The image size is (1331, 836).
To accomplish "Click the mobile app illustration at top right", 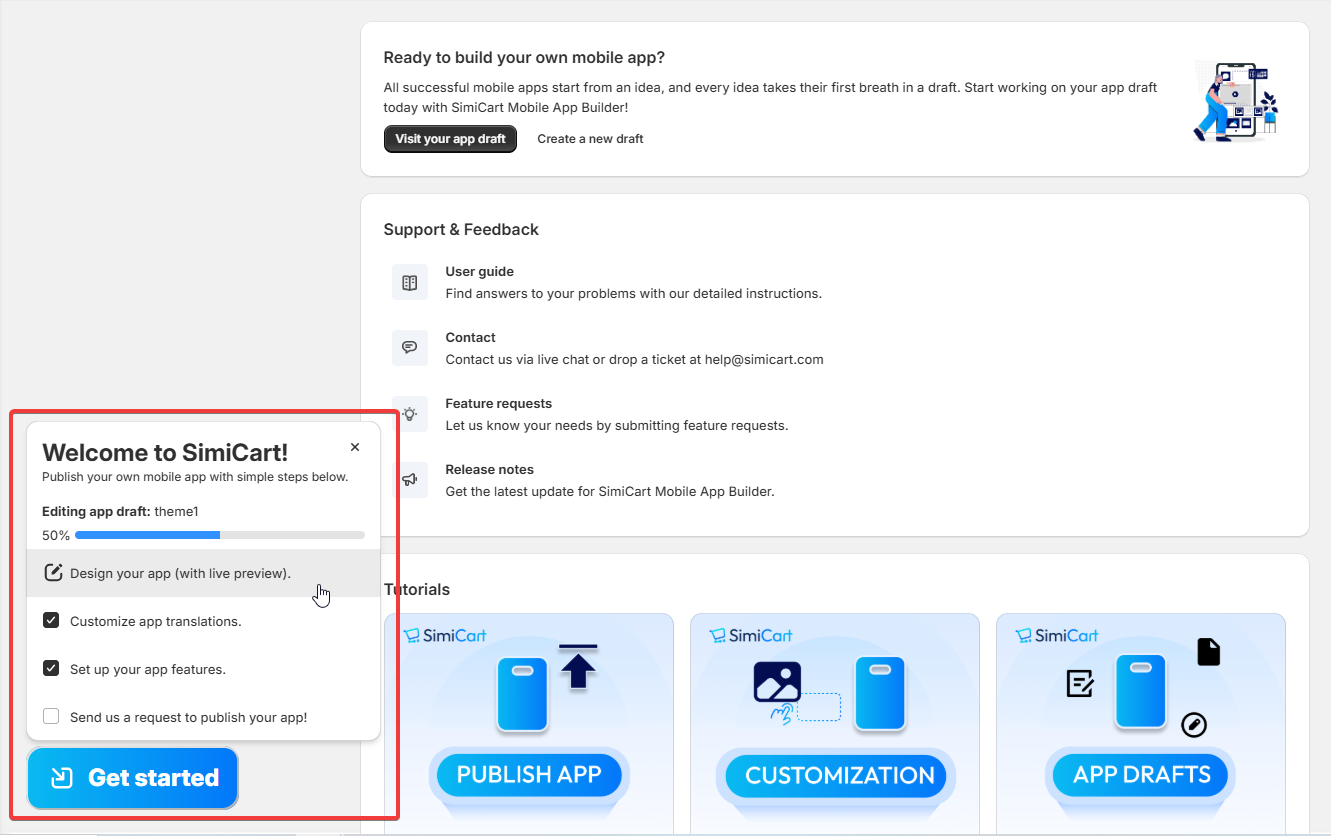I will 1236,100.
